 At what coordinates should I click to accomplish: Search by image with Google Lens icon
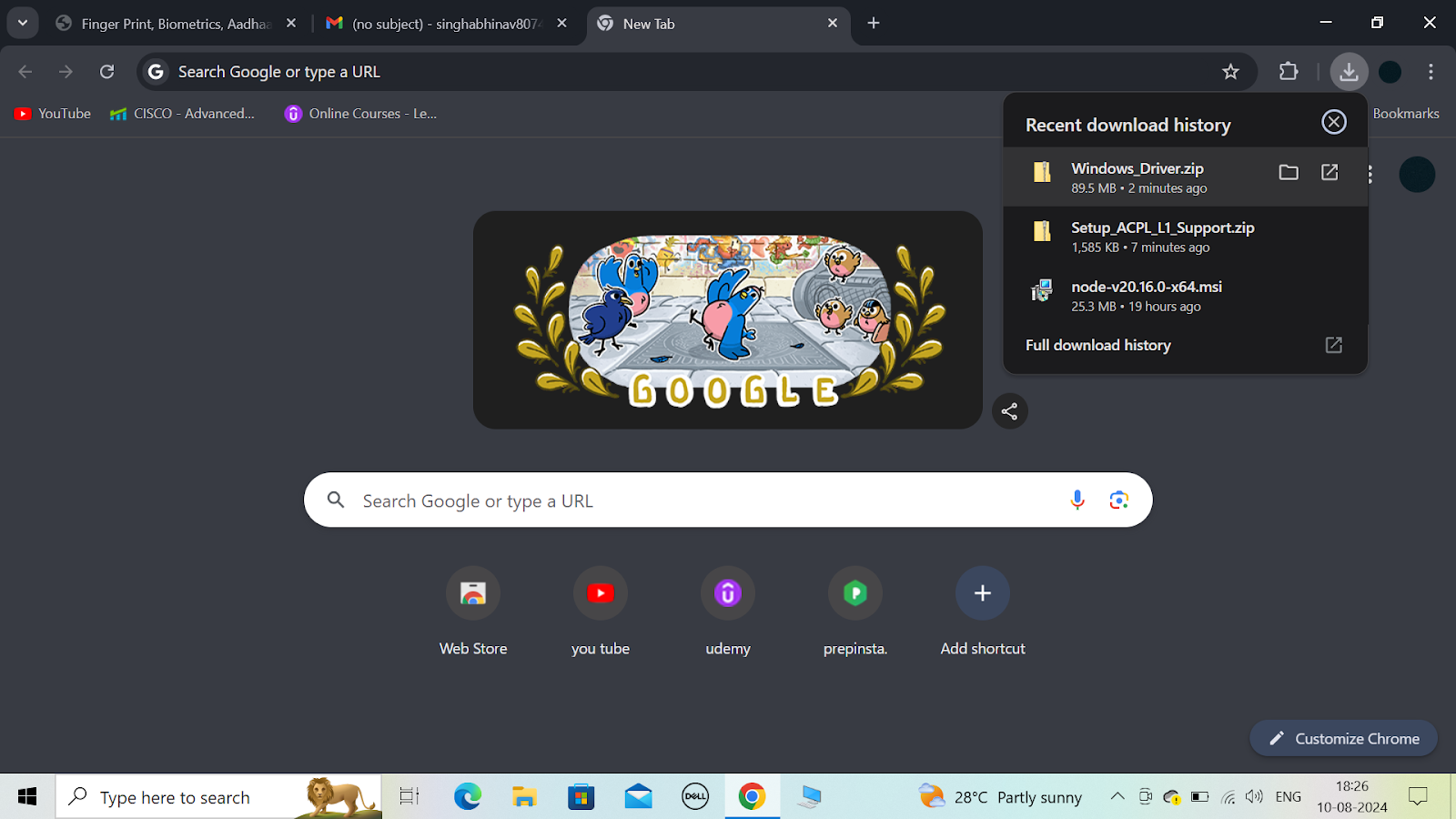point(1118,500)
